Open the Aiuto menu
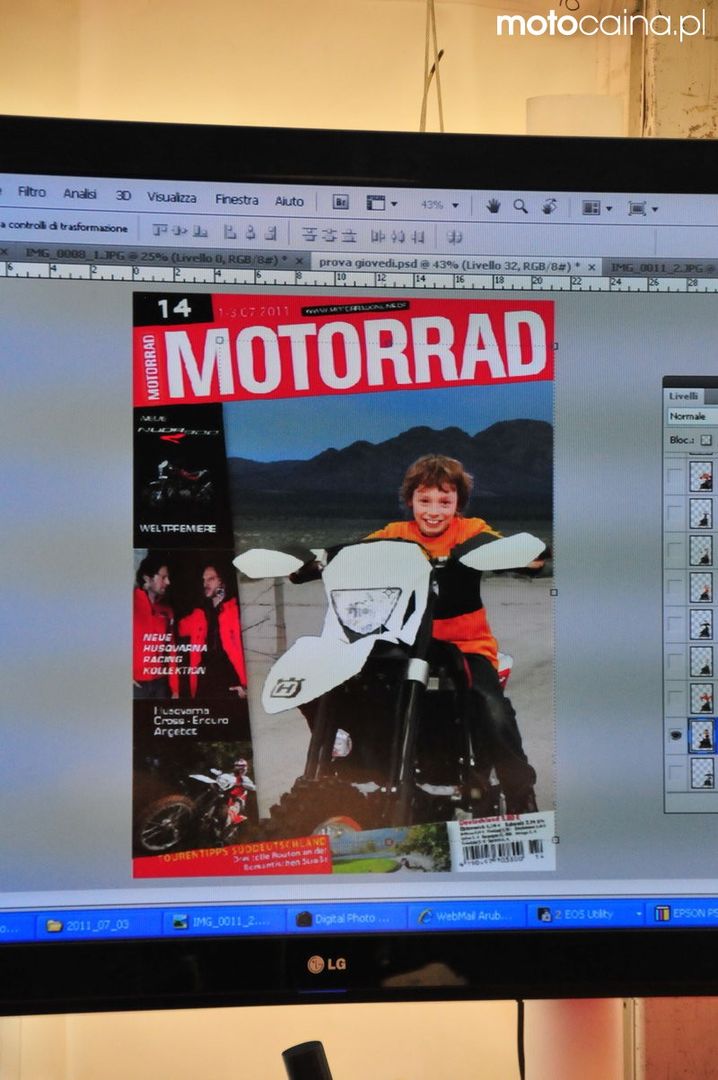 [x=289, y=201]
